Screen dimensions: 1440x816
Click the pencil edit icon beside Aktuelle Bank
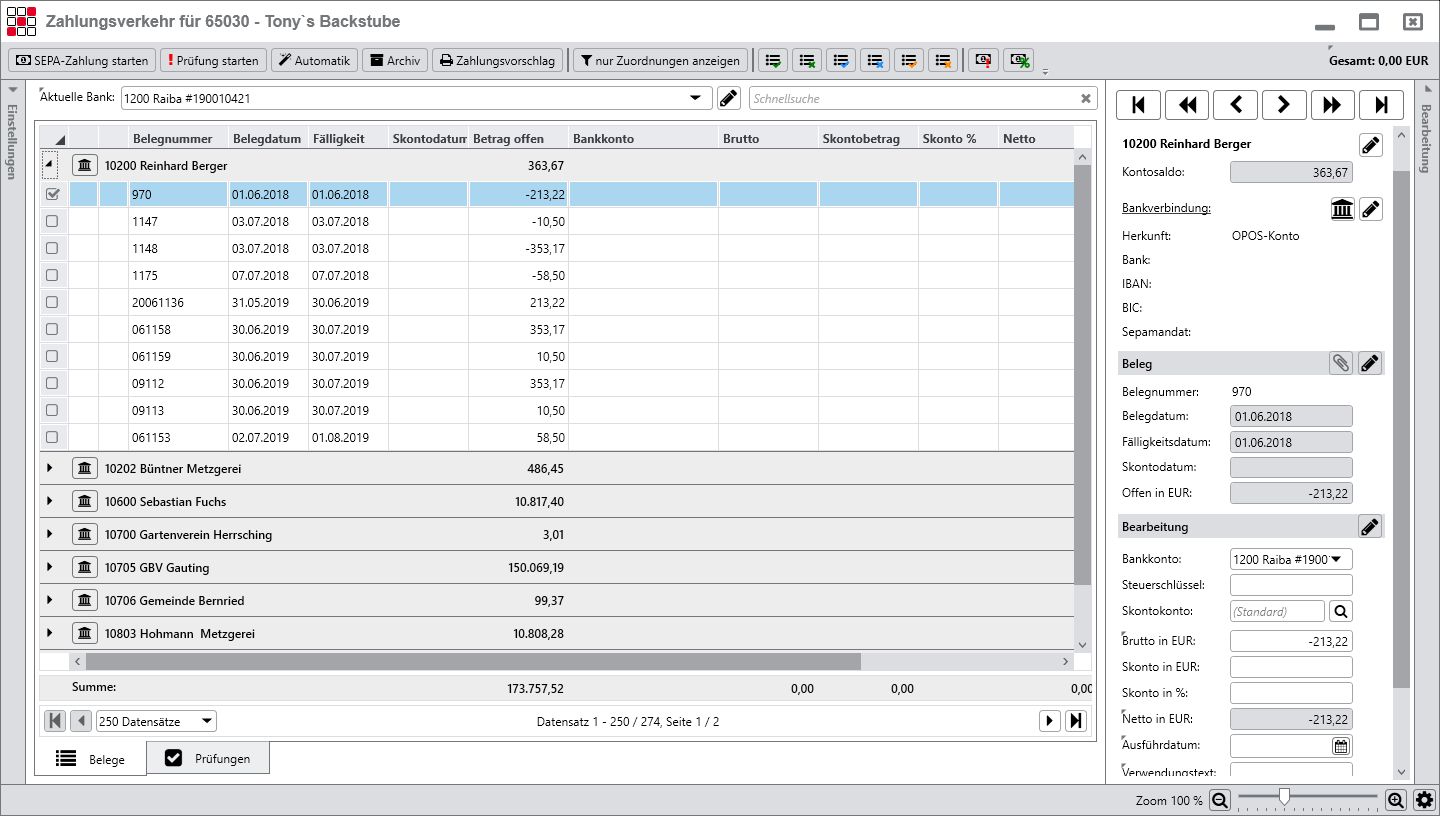(x=729, y=98)
